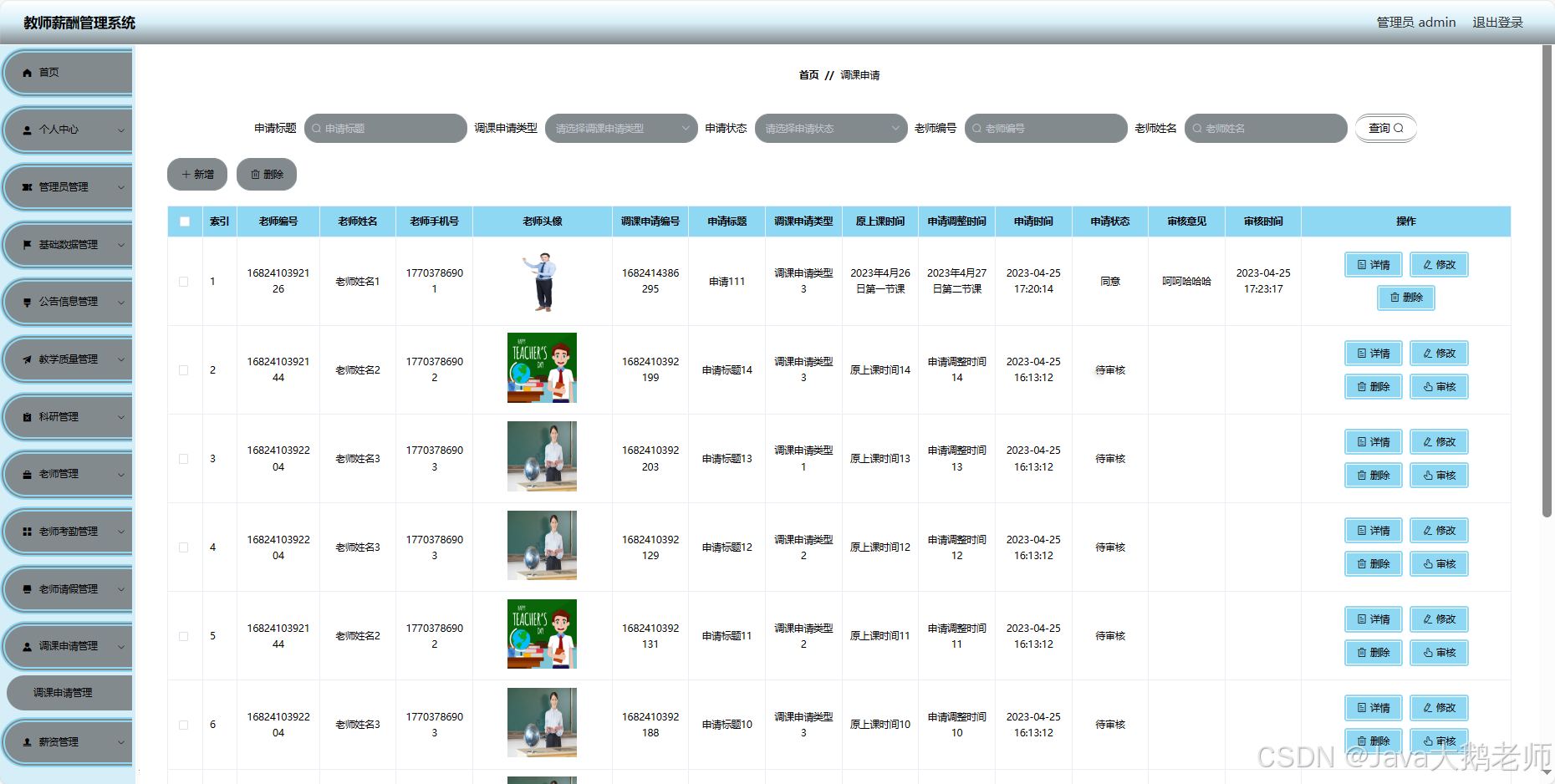The width and height of the screenshot is (1555, 784).
Task: Open the 调课申请类型 dropdown filter
Action: pyautogui.click(x=621, y=129)
